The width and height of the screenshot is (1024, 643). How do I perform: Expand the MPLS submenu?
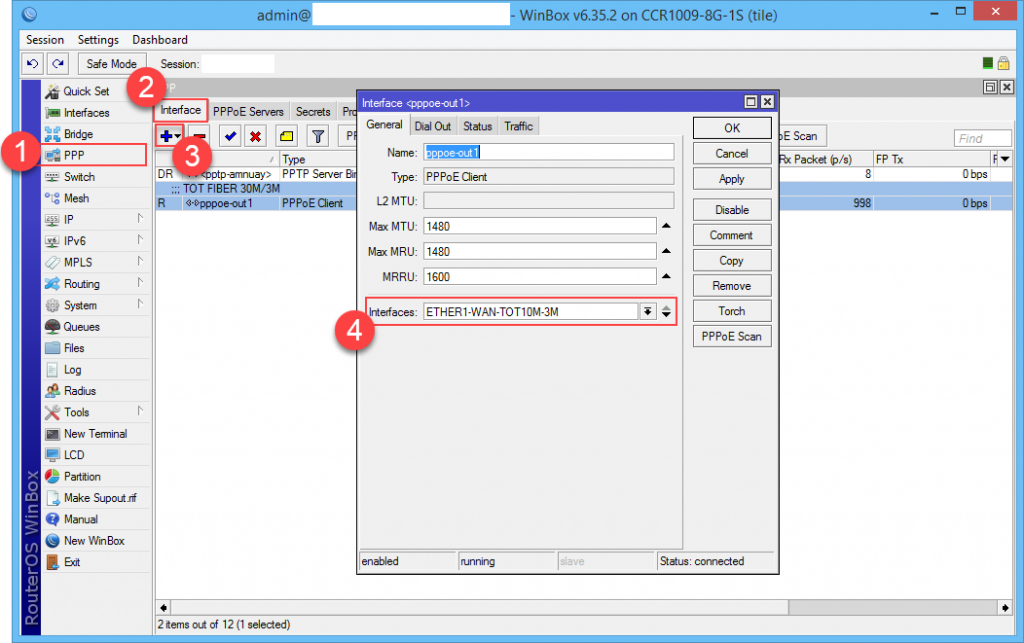point(140,262)
